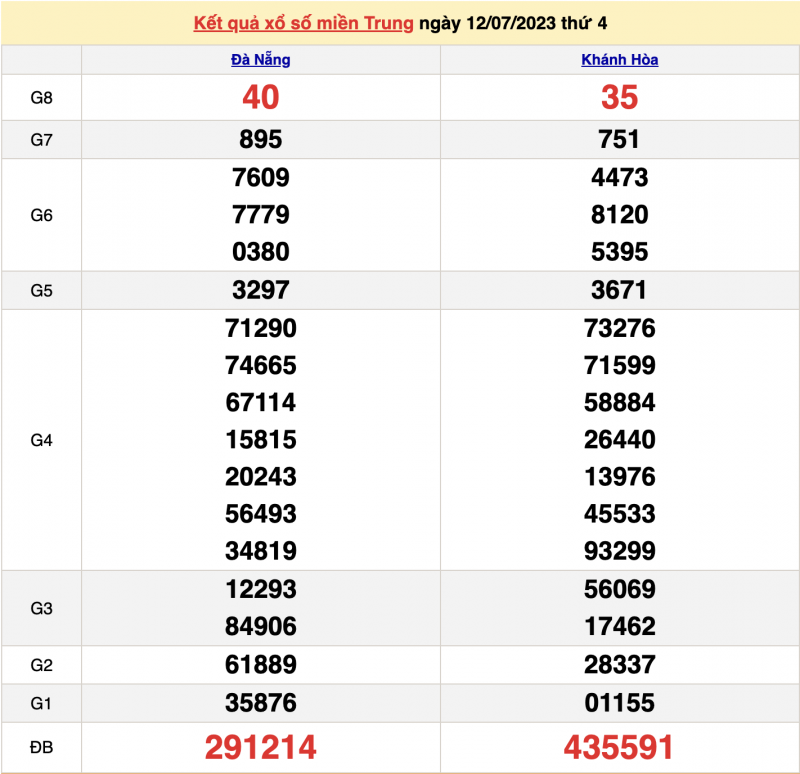
Task: Click the G1 number 01155
Action: [619, 703]
